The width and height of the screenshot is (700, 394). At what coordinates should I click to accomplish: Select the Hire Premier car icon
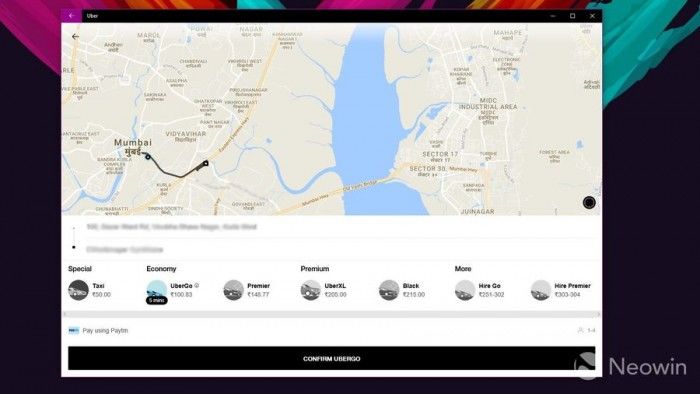pos(541,290)
